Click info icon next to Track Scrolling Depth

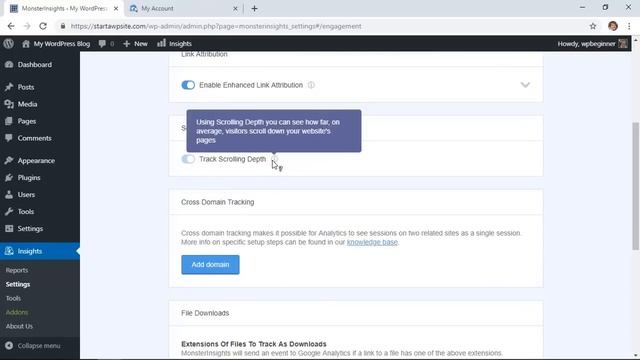point(275,159)
